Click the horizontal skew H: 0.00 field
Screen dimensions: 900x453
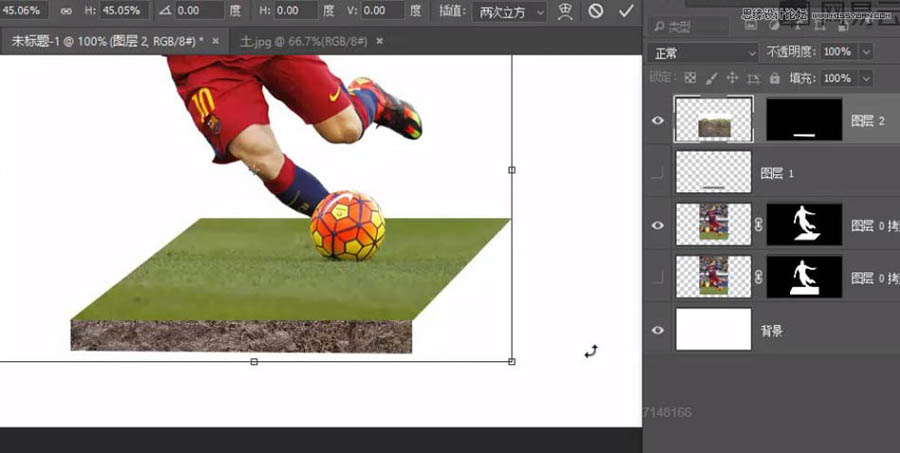290,11
